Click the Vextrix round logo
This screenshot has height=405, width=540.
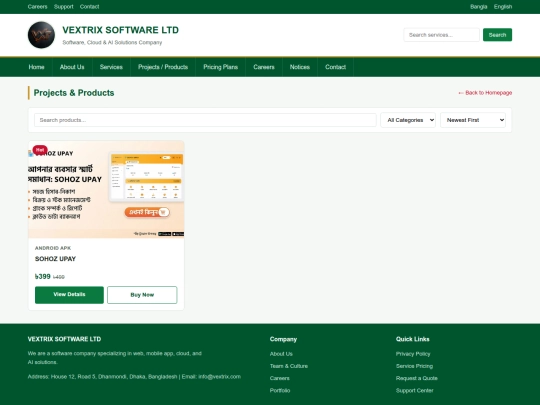point(41,35)
